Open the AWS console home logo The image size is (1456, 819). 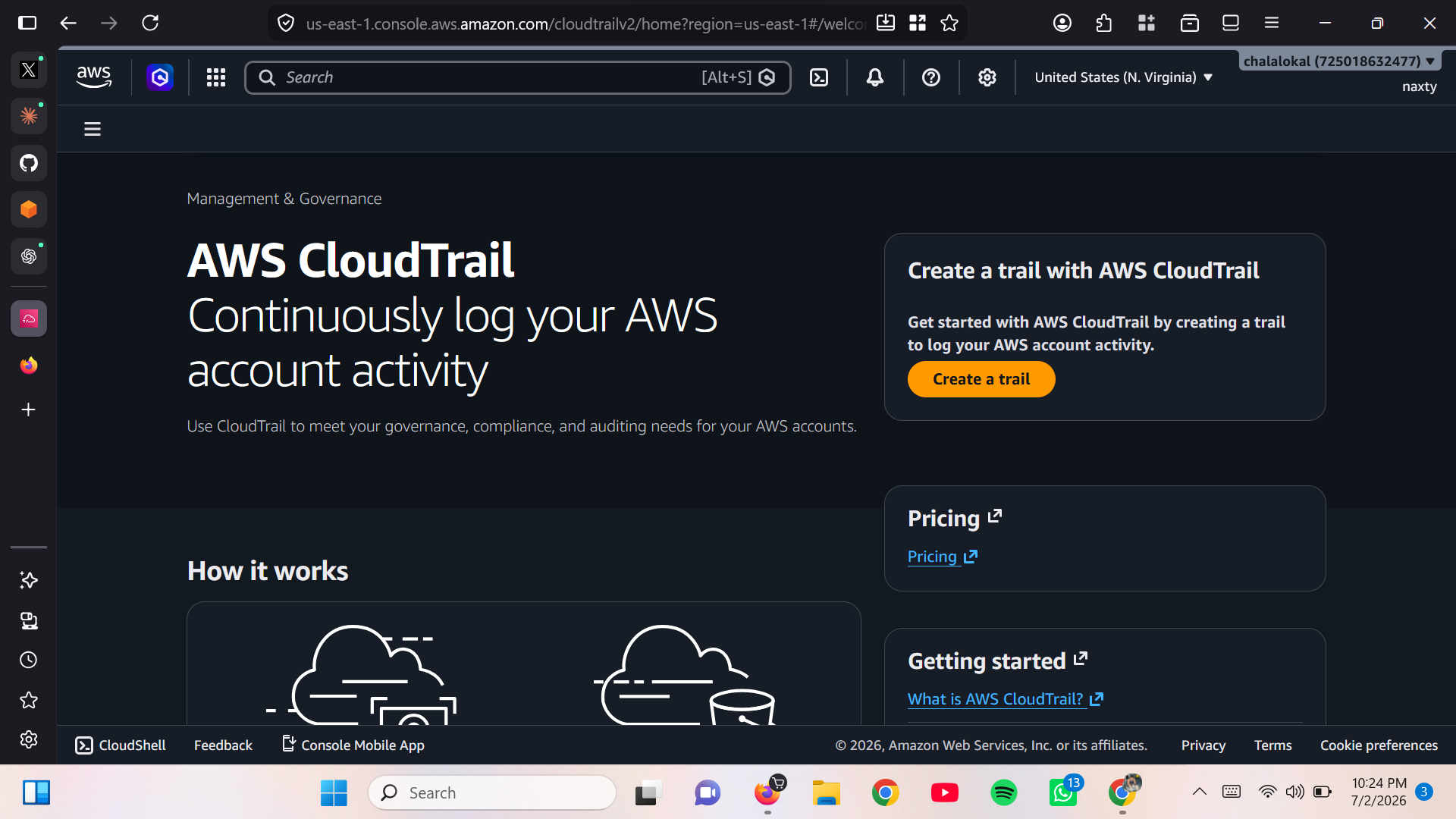[x=94, y=77]
